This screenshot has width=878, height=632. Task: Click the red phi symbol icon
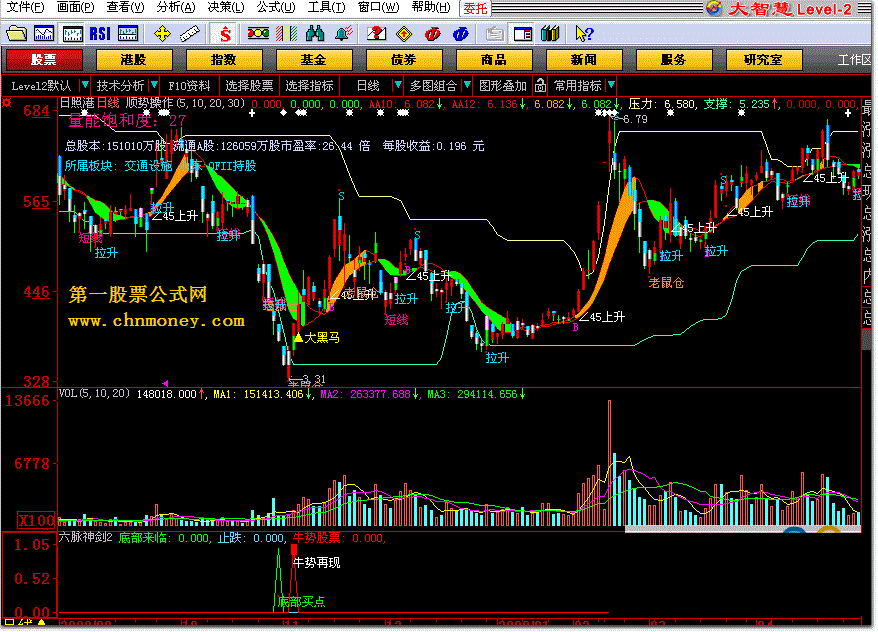432,34
